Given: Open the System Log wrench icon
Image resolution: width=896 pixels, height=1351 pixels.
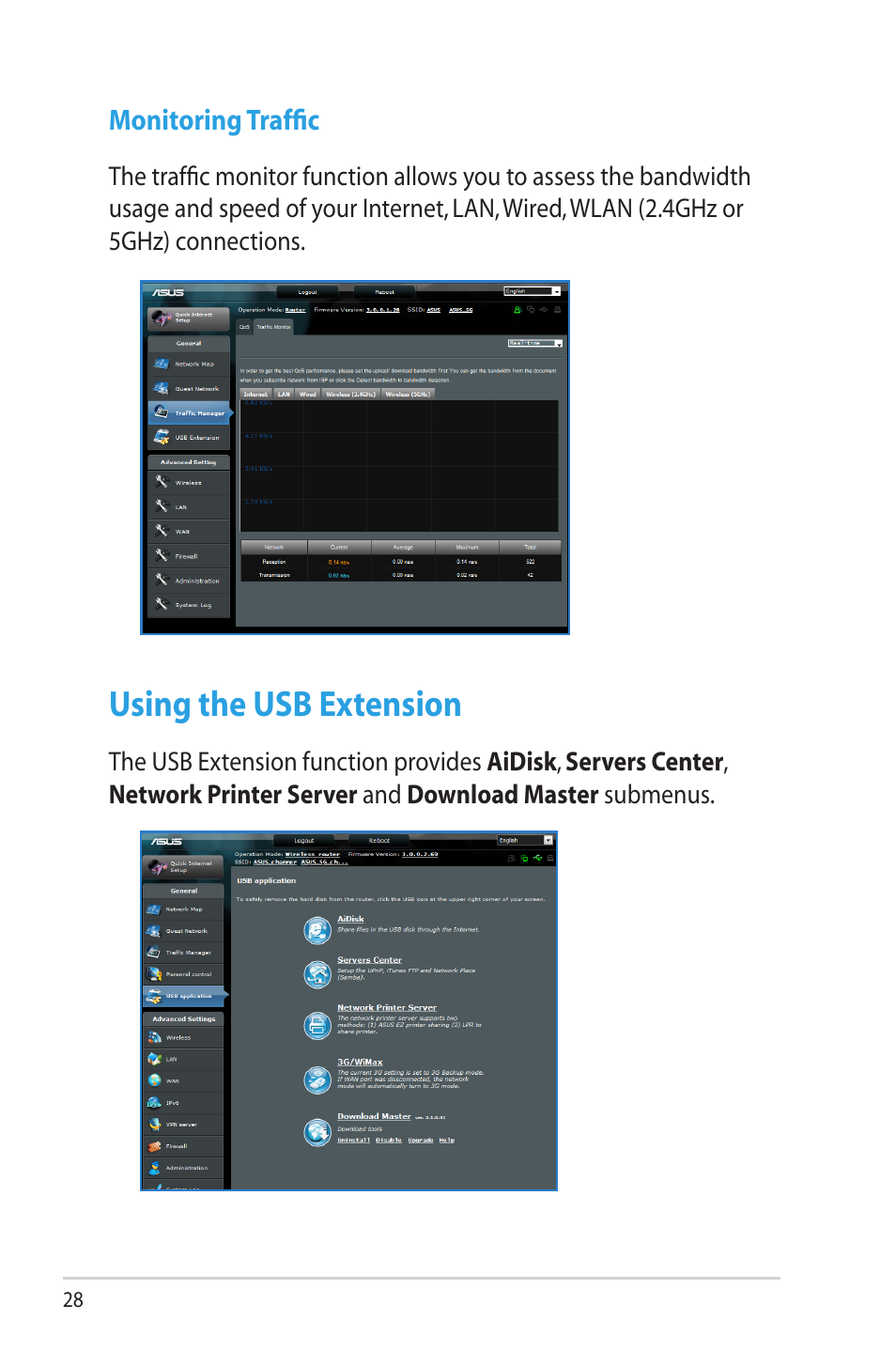Looking at the screenshot, I should coord(161,604).
